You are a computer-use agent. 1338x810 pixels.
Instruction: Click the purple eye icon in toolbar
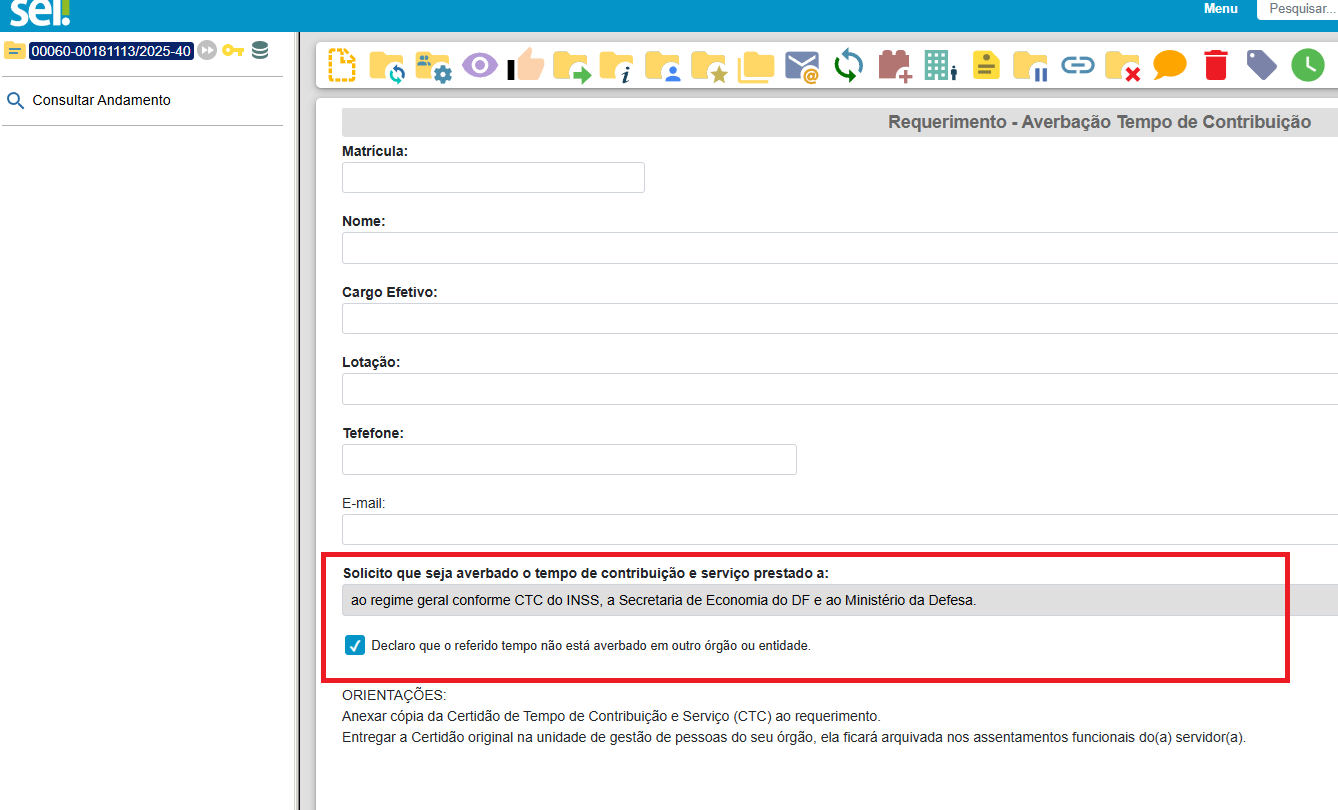479,66
